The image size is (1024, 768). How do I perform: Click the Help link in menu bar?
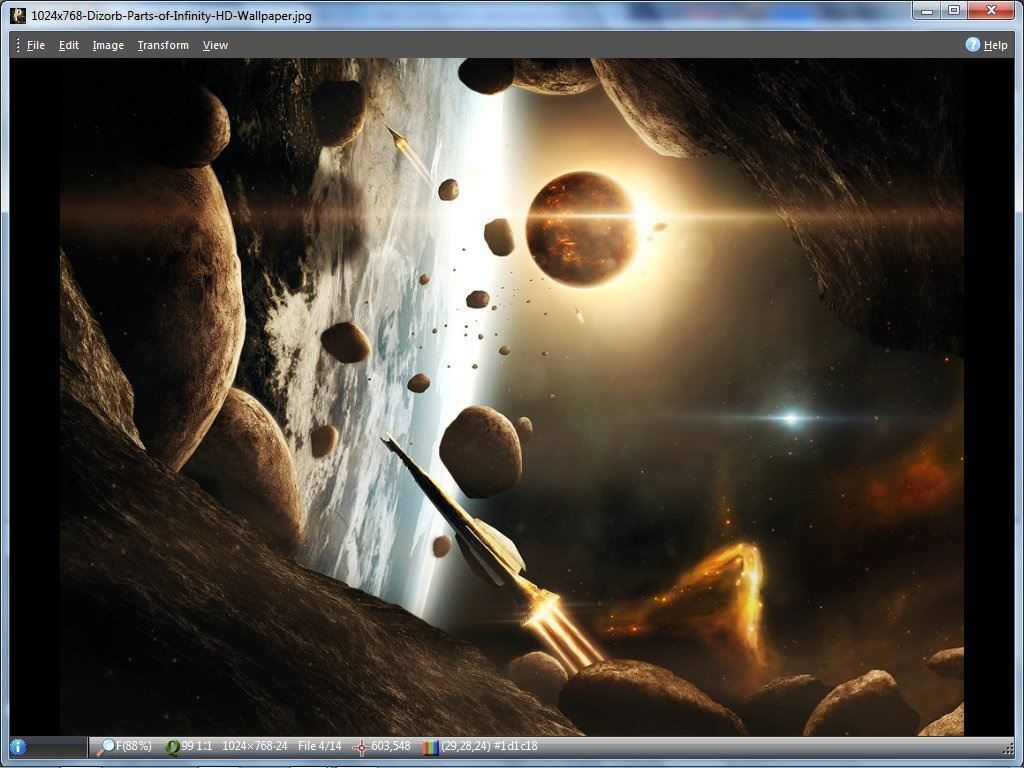[x=995, y=45]
